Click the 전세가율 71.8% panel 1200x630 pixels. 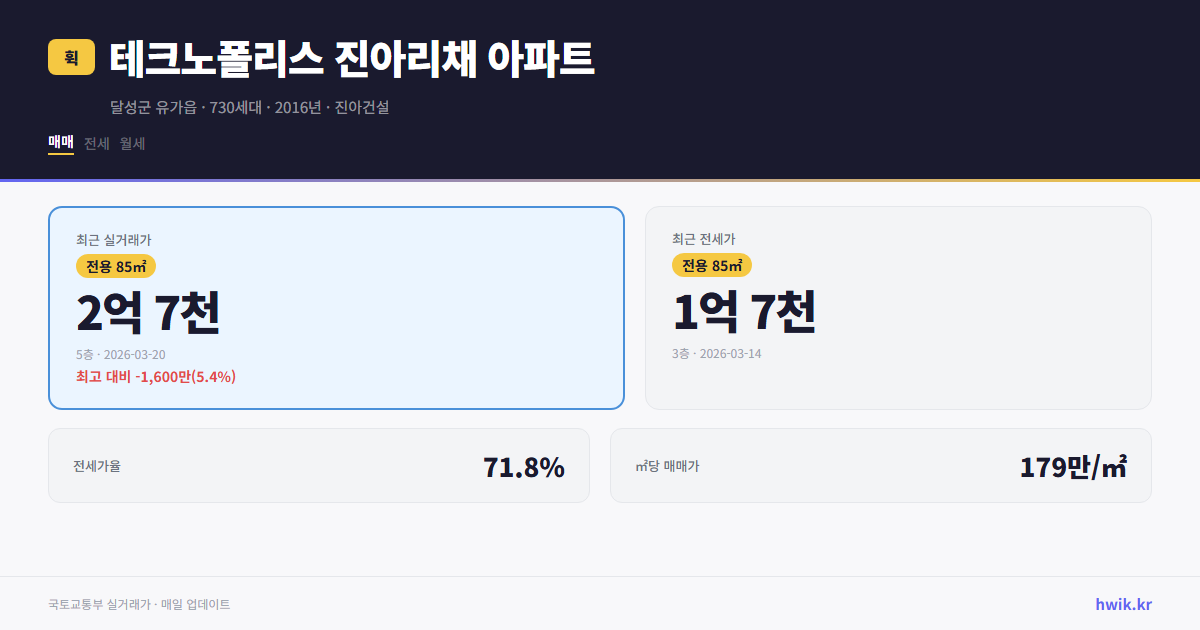319,465
